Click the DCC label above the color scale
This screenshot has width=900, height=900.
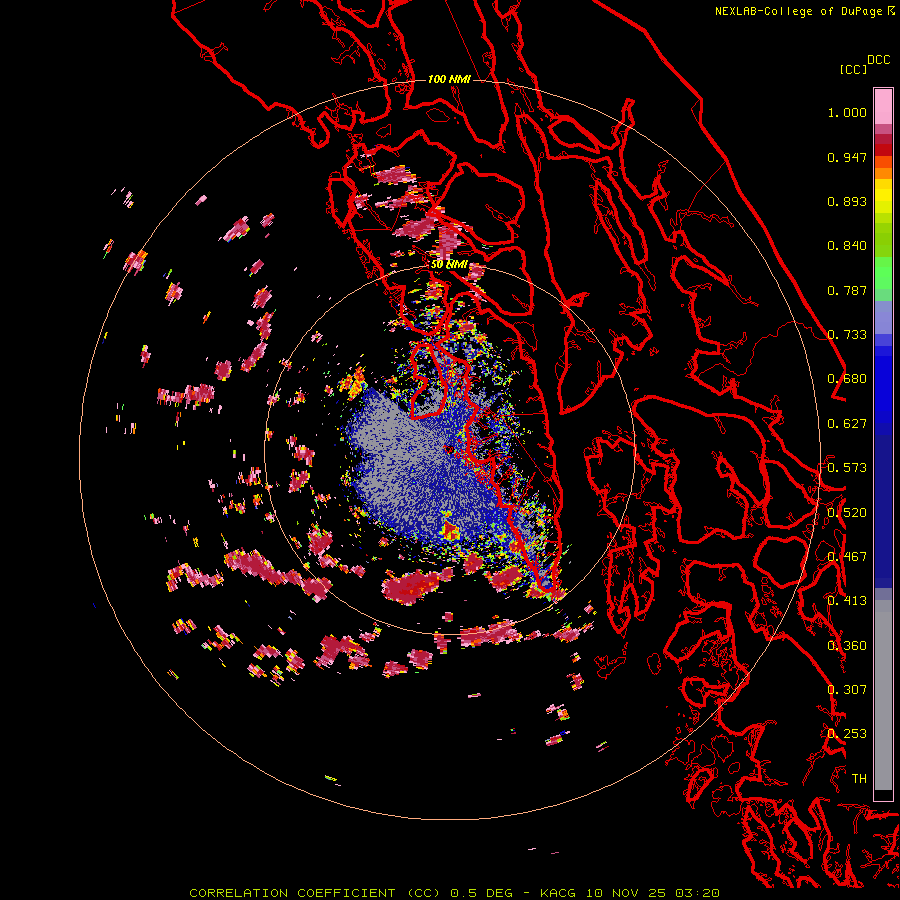coord(878,60)
